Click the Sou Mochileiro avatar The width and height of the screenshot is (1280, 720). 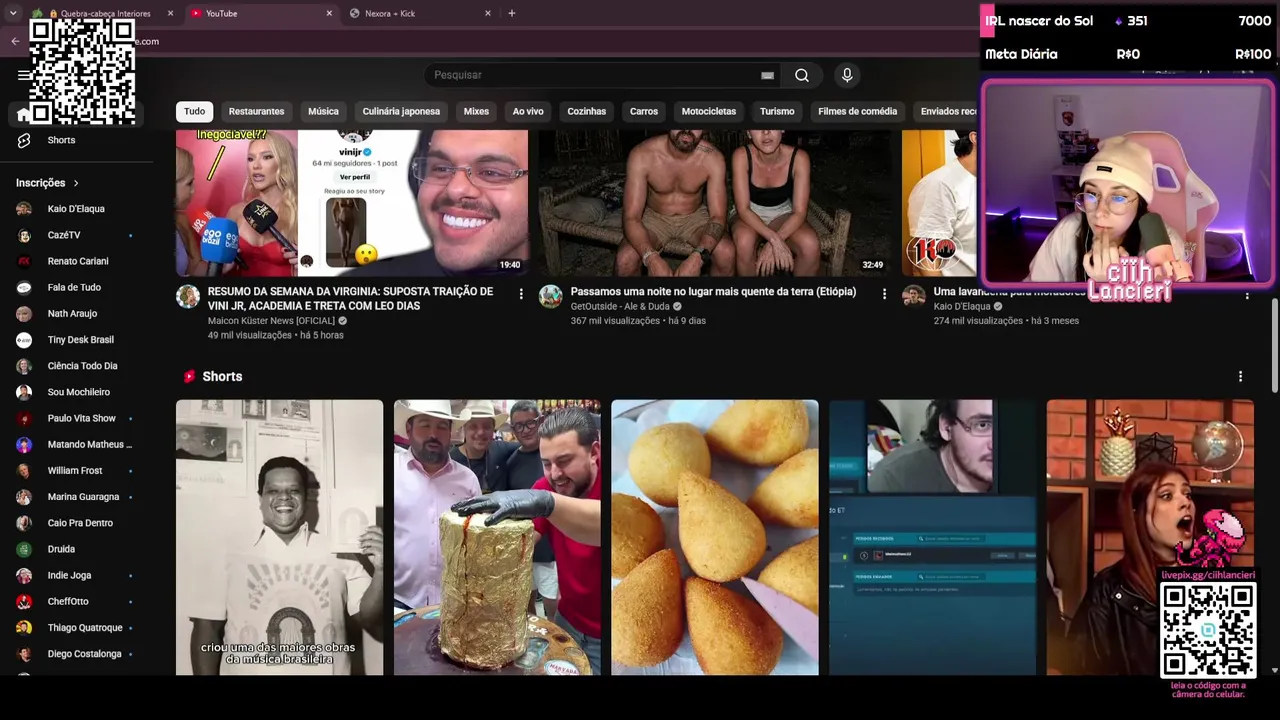(24, 392)
